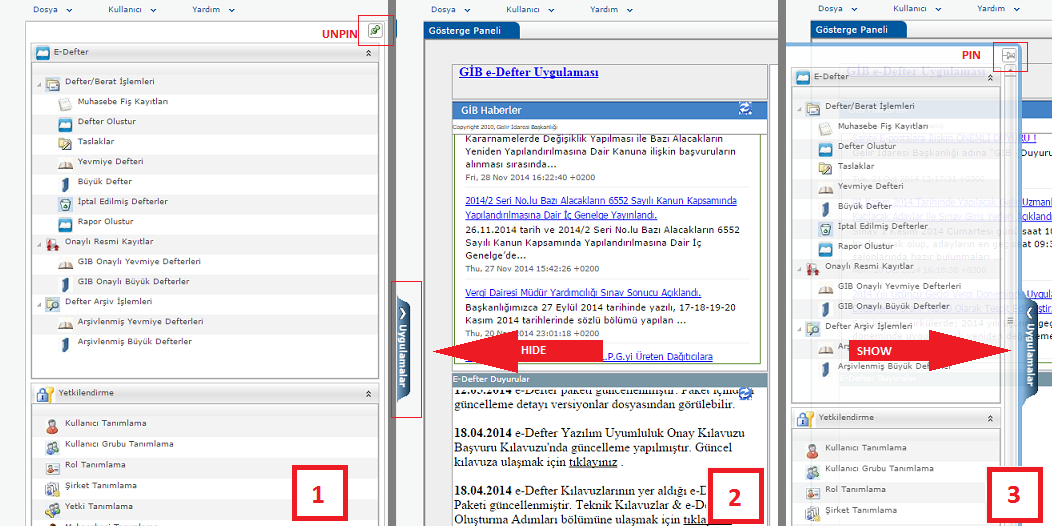The image size is (1052, 526).
Task: Select Muhasebe Fiş Kayıtları text in right panel
Action: 883,125
